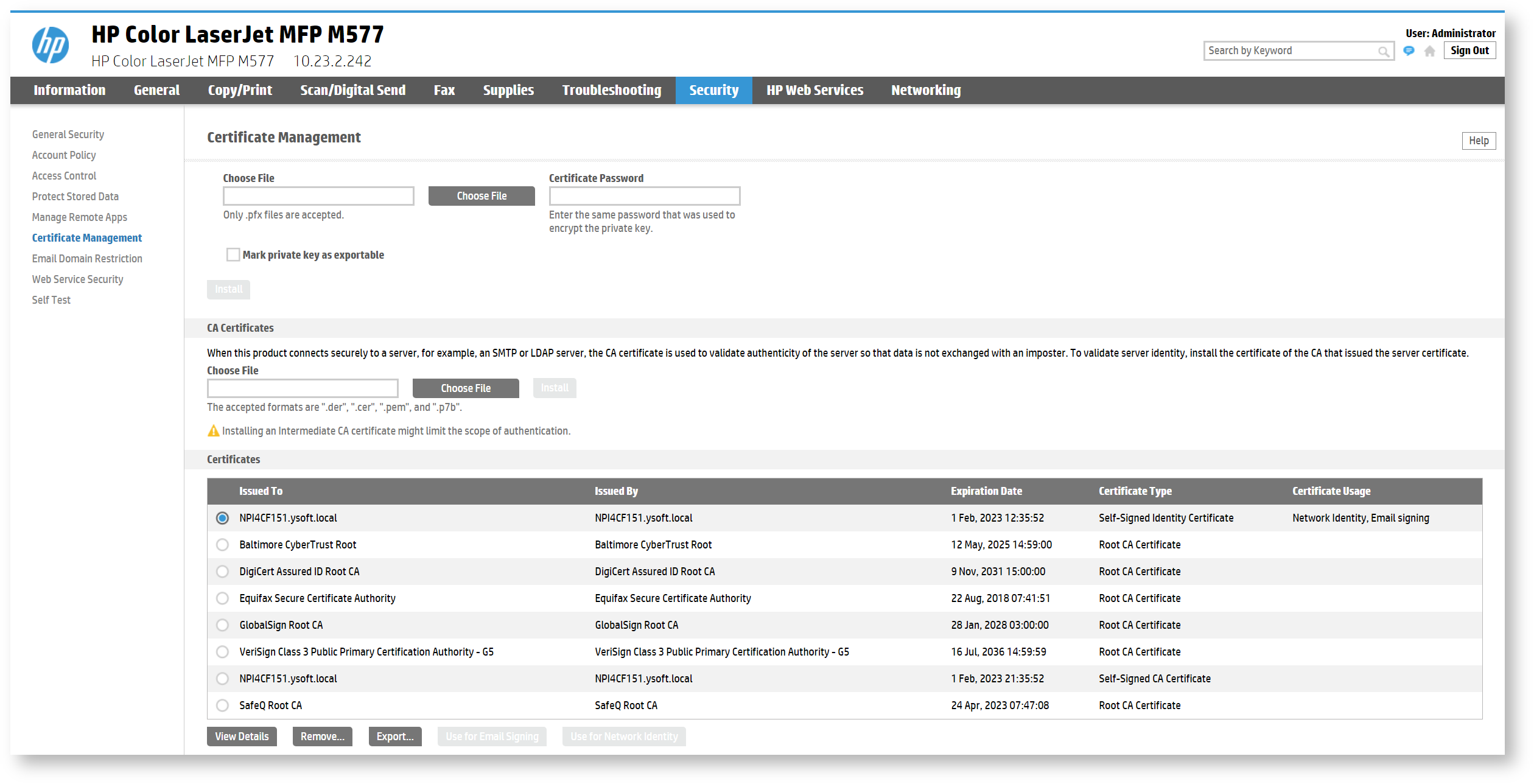Open Certificate Management in the sidebar
The image size is (1534, 784).
pos(87,238)
